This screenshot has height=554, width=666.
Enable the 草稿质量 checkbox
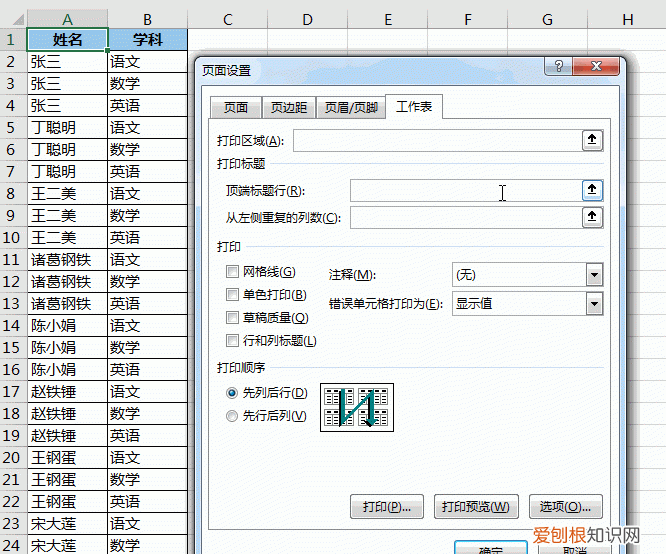232,317
